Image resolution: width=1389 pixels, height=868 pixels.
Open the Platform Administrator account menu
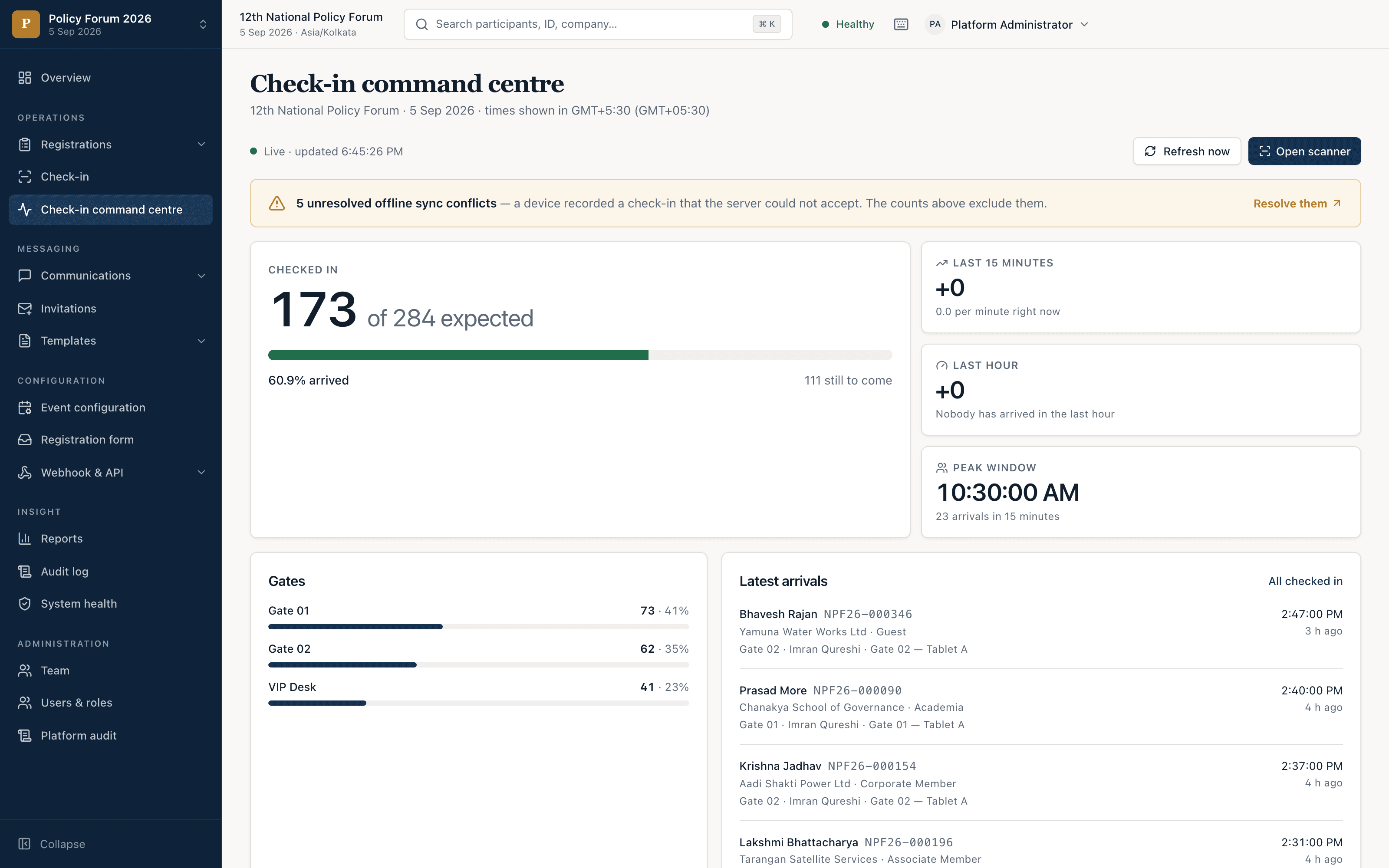click(x=1007, y=24)
